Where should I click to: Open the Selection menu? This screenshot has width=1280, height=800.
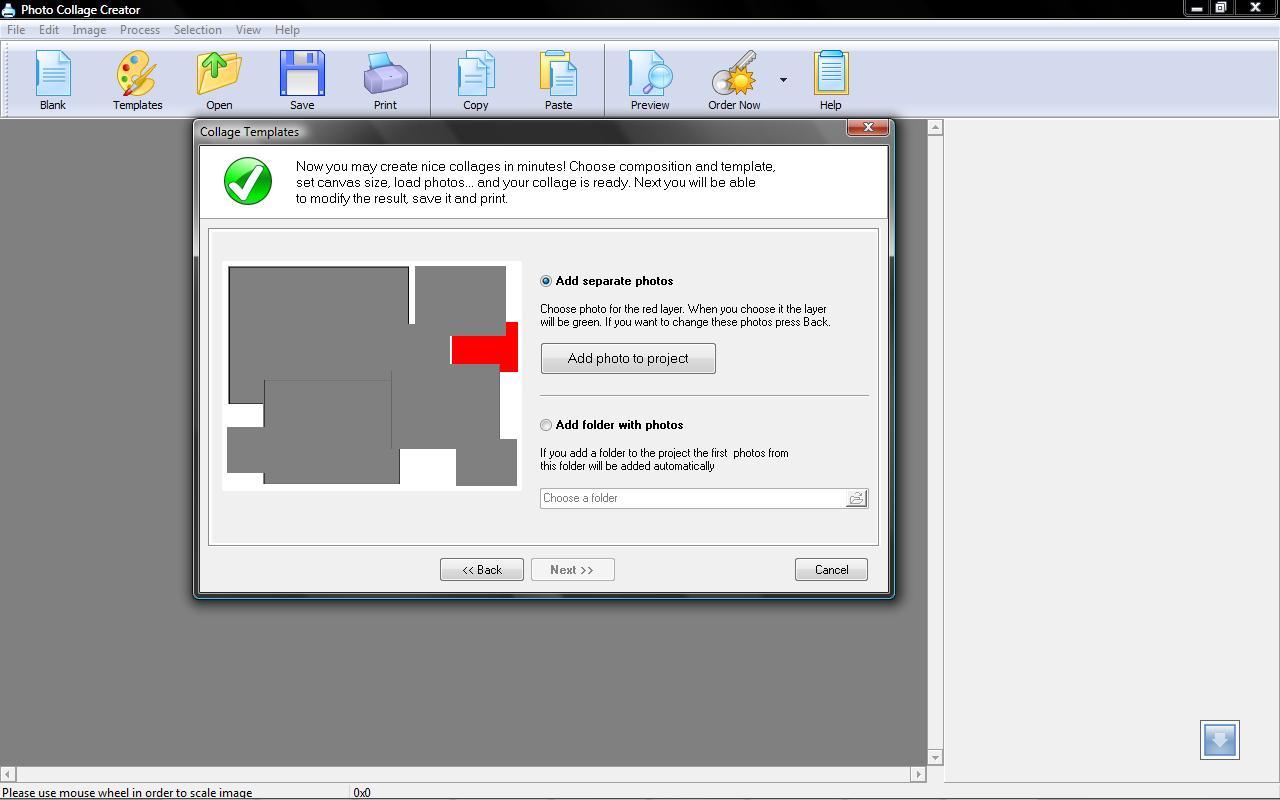coord(197,30)
